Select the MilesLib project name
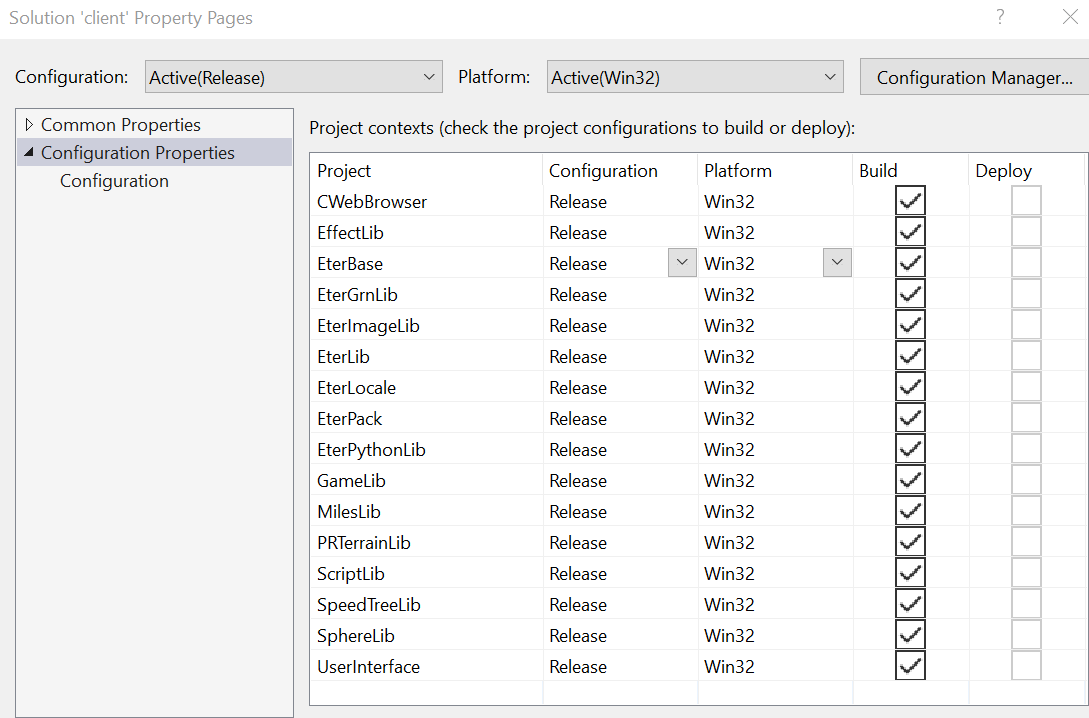 point(349,512)
